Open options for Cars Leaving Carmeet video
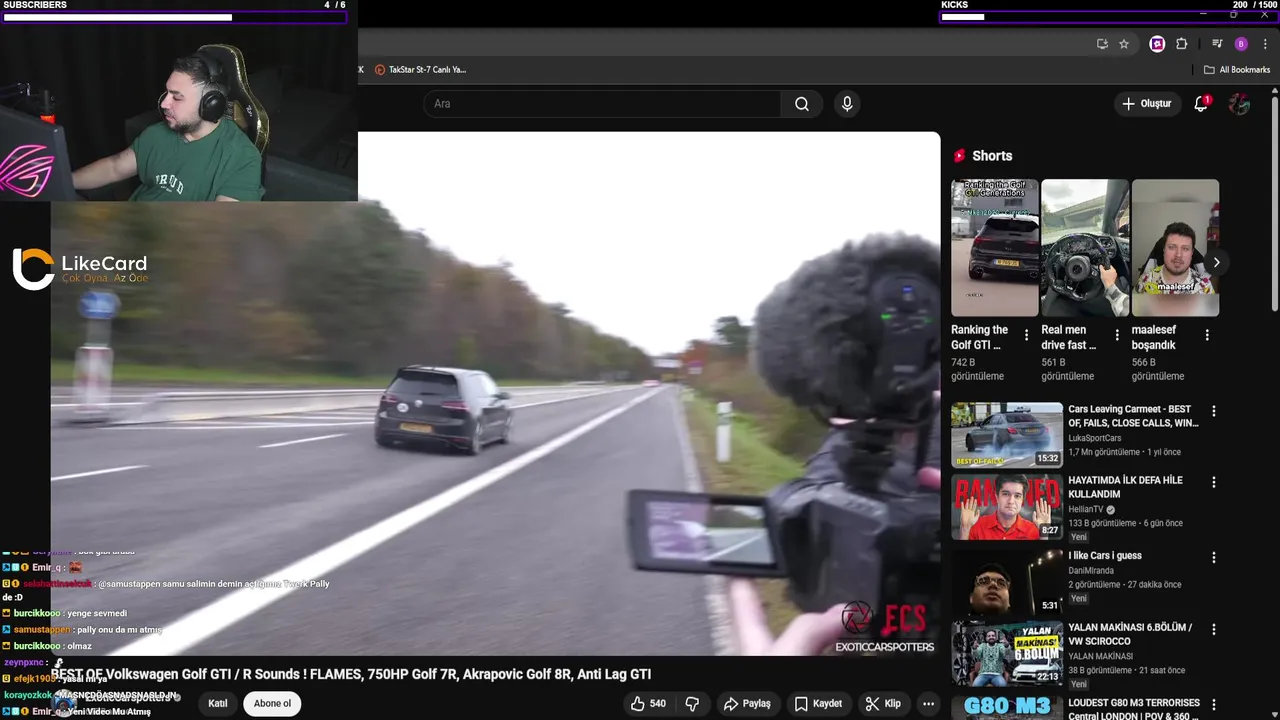This screenshot has width=1280, height=720. tap(1214, 411)
